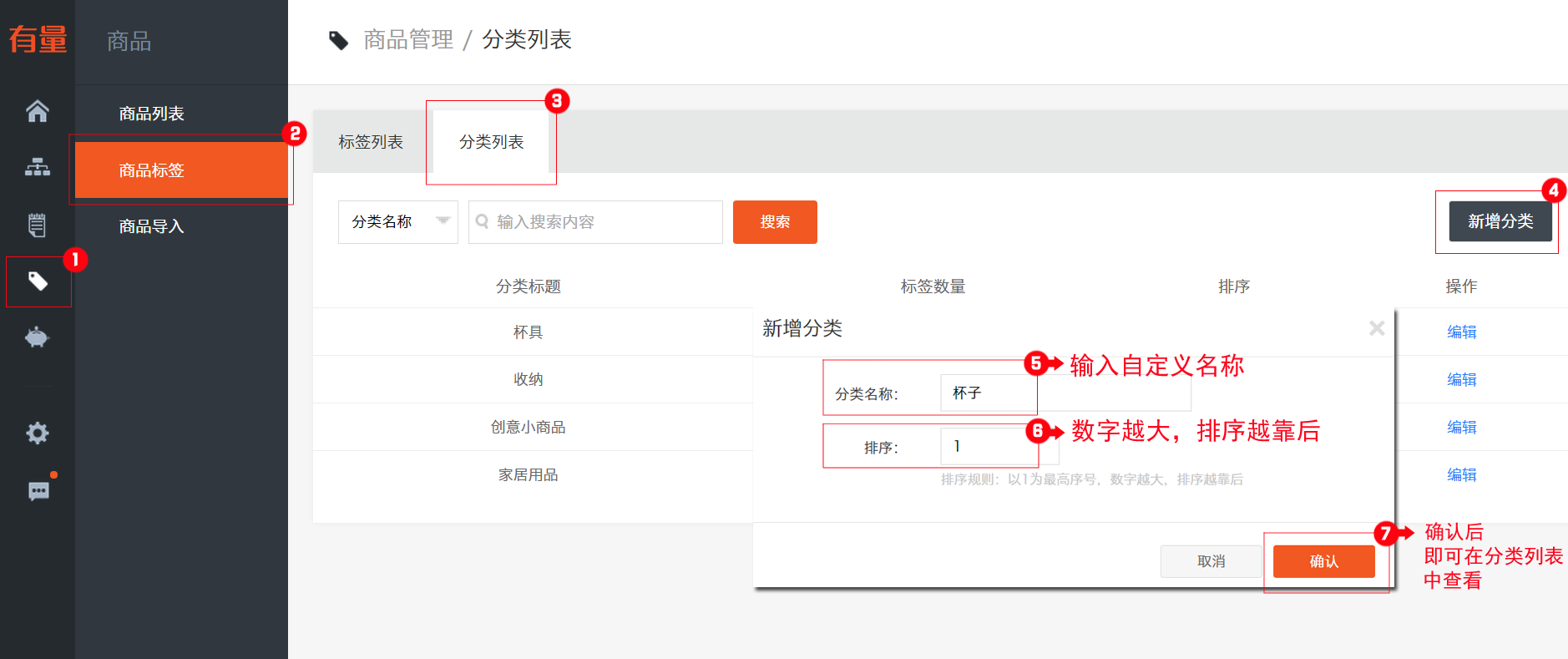Click 编辑 link for 杯具 row
Image resolution: width=1568 pixels, height=659 pixels.
pos(1461,332)
